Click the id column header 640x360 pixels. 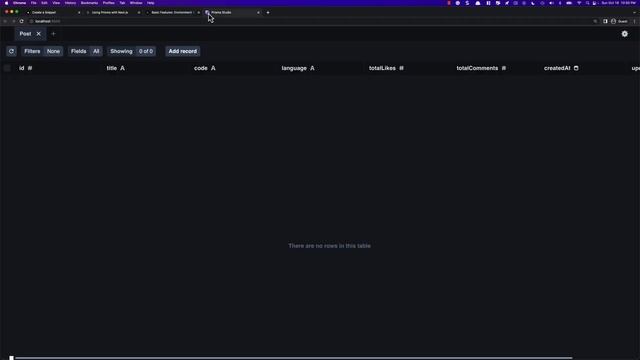pyautogui.click(x=25, y=68)
